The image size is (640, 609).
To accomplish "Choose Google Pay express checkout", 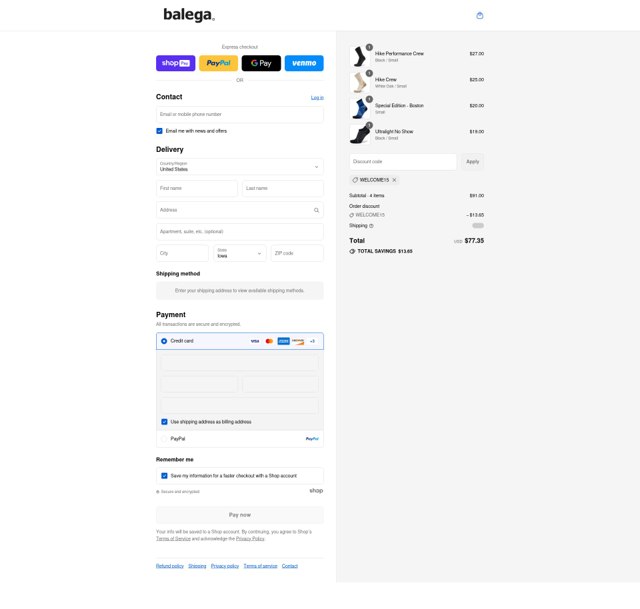I will [261, 63].
